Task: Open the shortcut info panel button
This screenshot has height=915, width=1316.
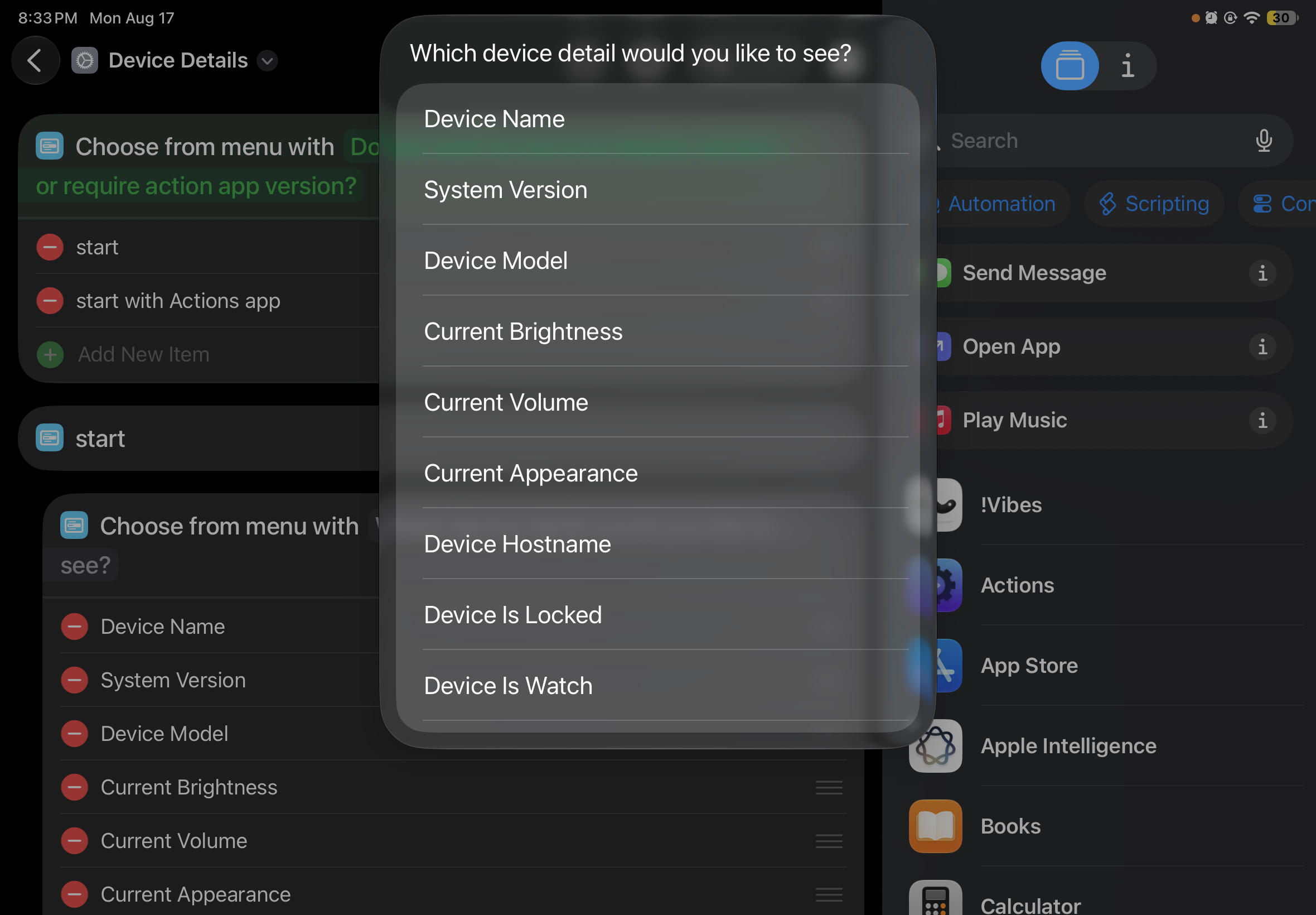Action: tap(1127, 66)
